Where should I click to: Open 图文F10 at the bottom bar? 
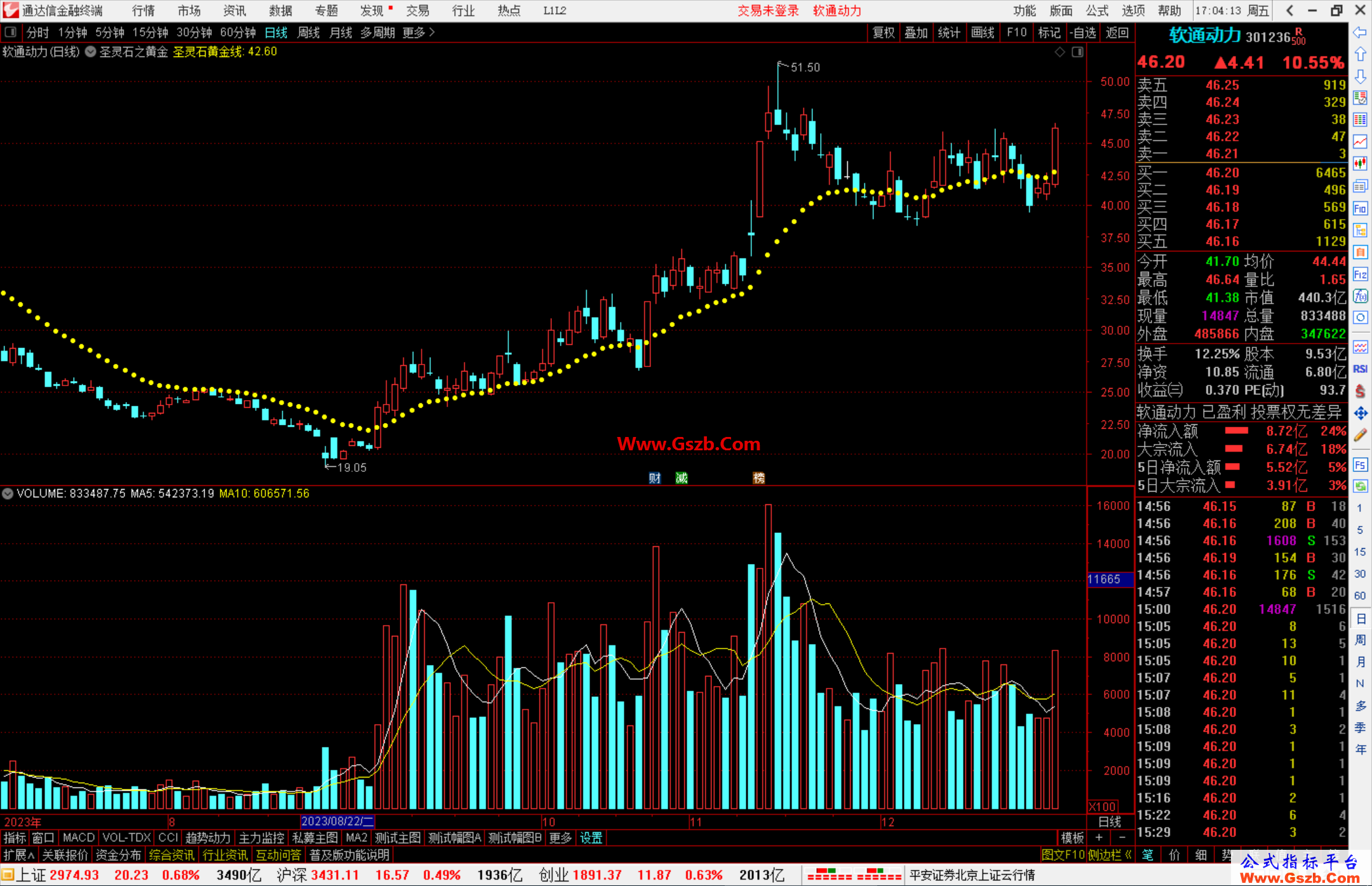pos(1063,855)
